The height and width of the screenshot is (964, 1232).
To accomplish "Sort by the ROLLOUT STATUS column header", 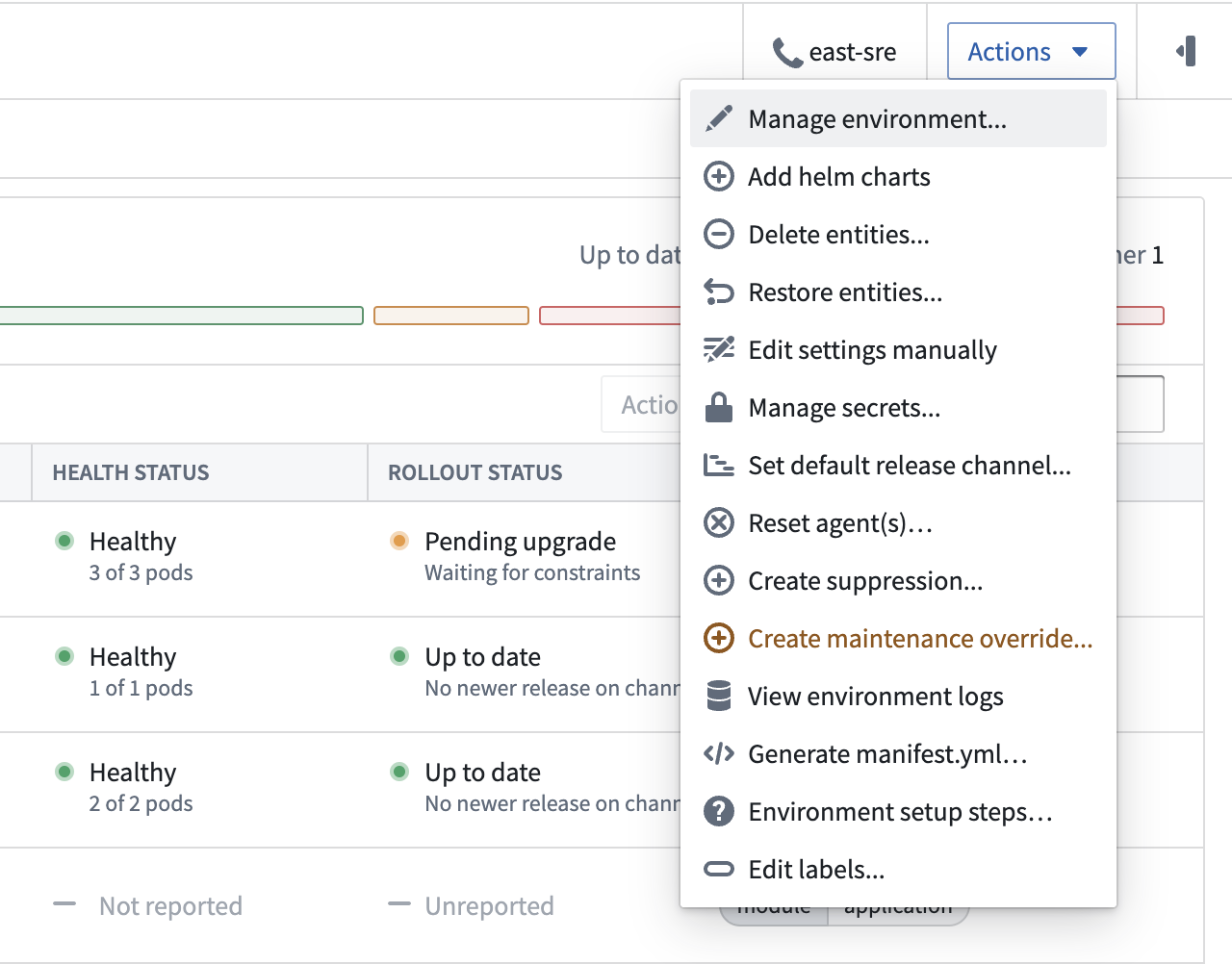I will click(475, 472).
